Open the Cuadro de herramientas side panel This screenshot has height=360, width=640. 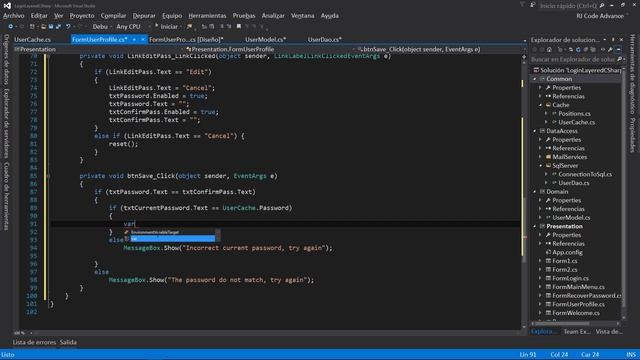pyautogui.click(x=6, y=196)
